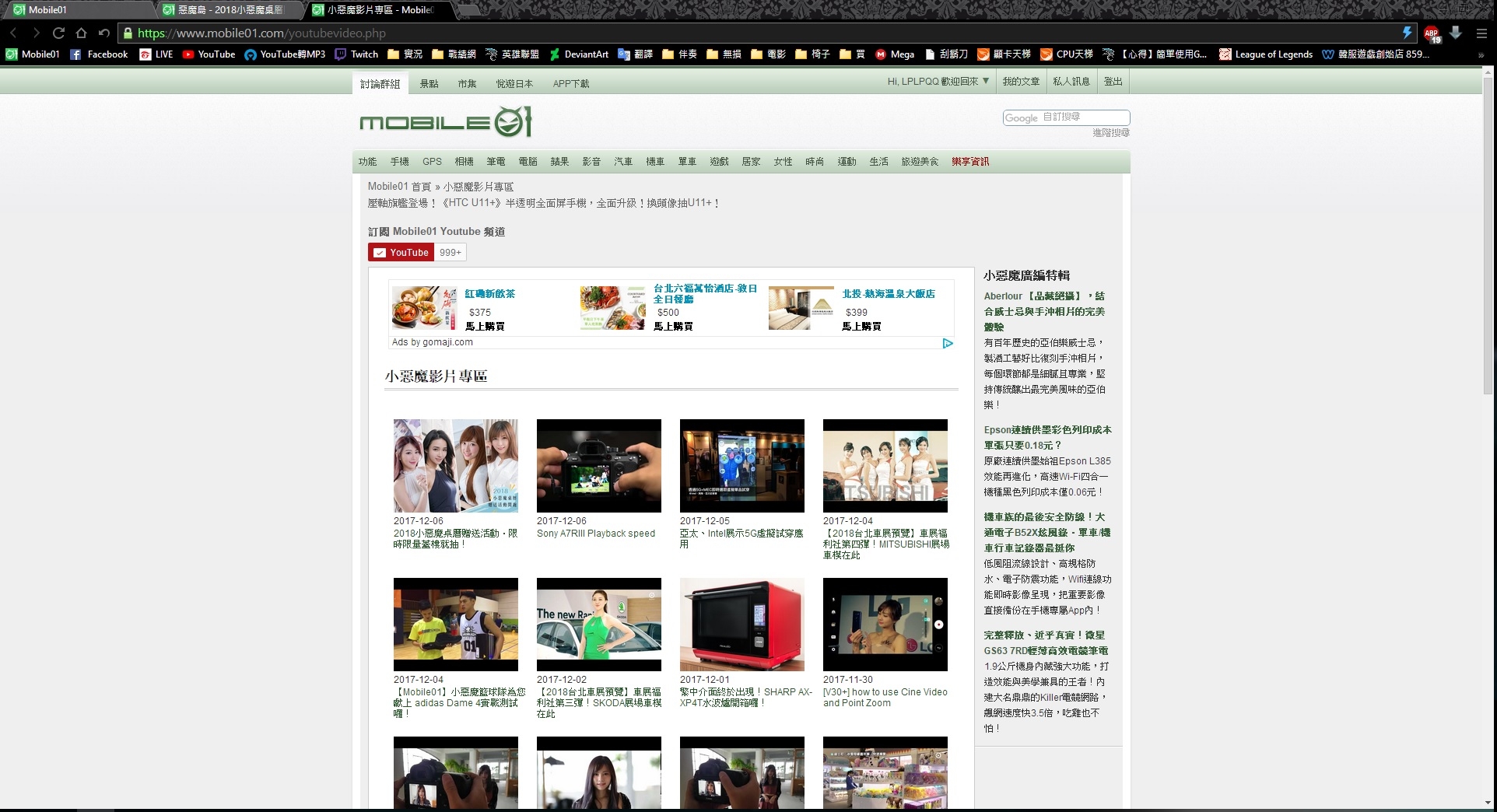Open the Facebook bookmark

(x=99, y=54)
